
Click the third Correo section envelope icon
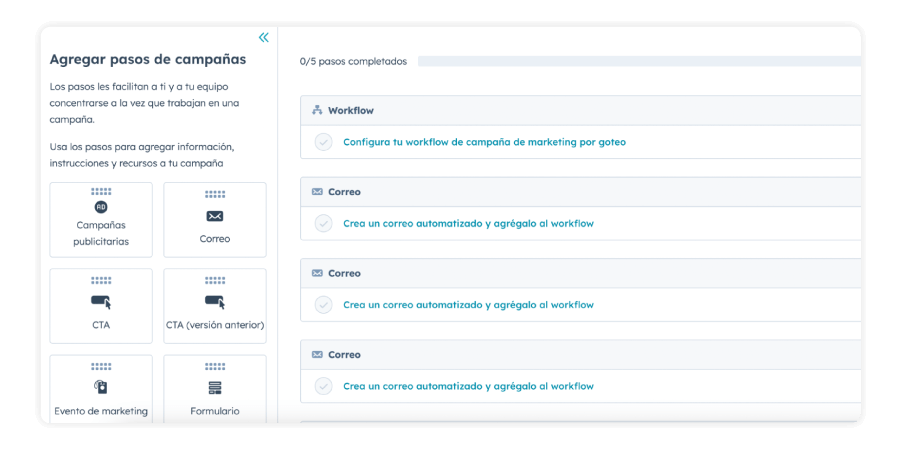click(x=317, y=355)
